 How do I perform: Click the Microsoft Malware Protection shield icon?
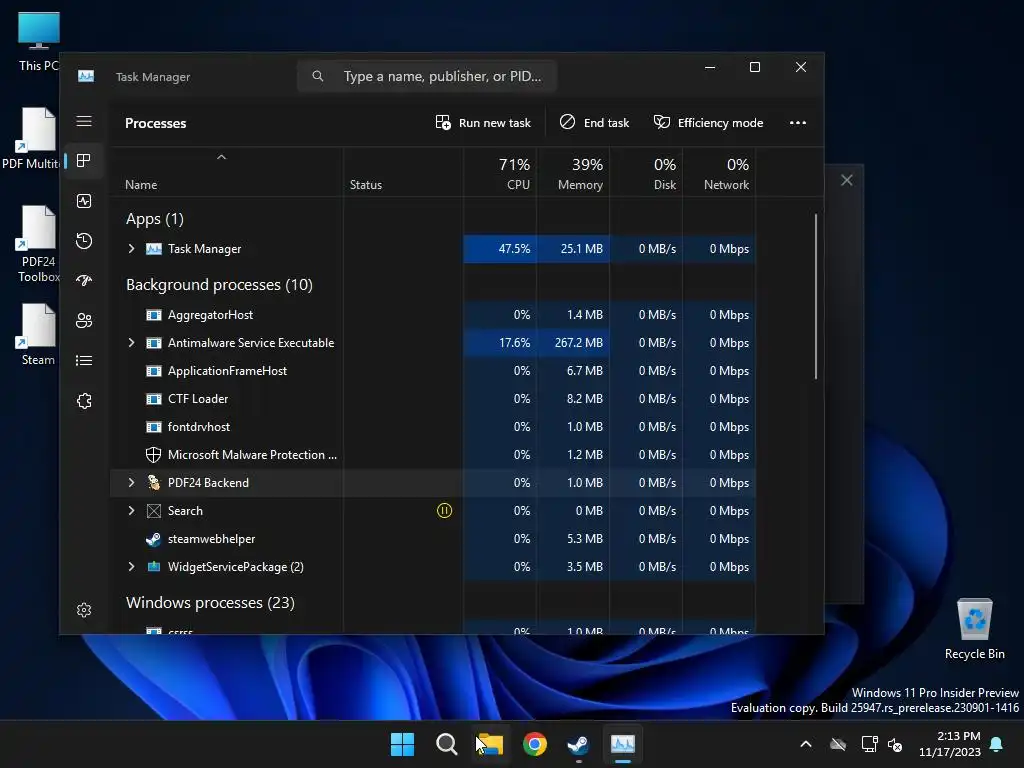153,455
